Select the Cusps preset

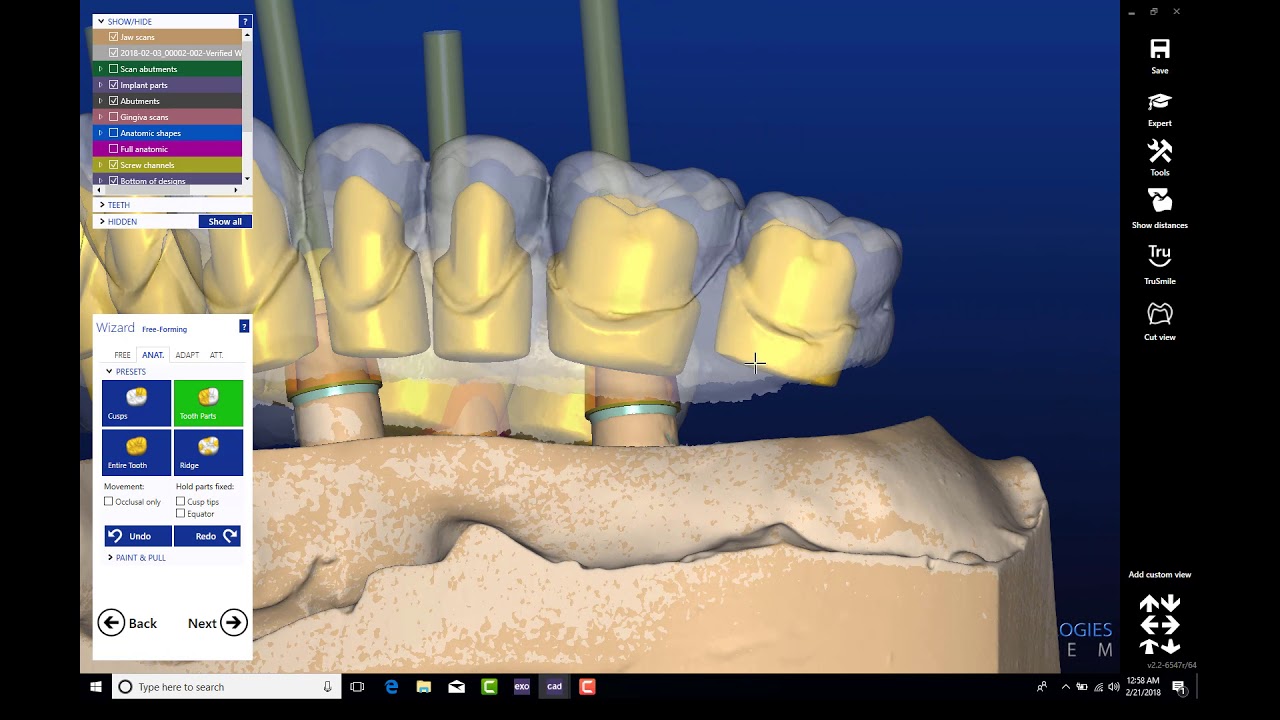[x=136, y=403]
